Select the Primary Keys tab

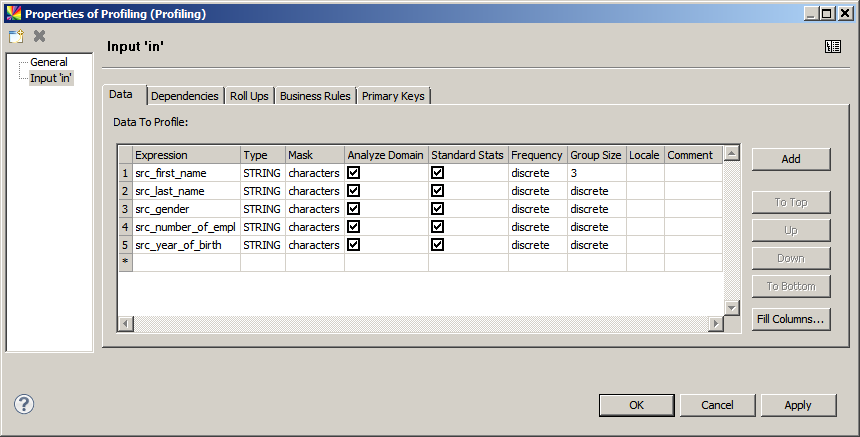point(393,96)
